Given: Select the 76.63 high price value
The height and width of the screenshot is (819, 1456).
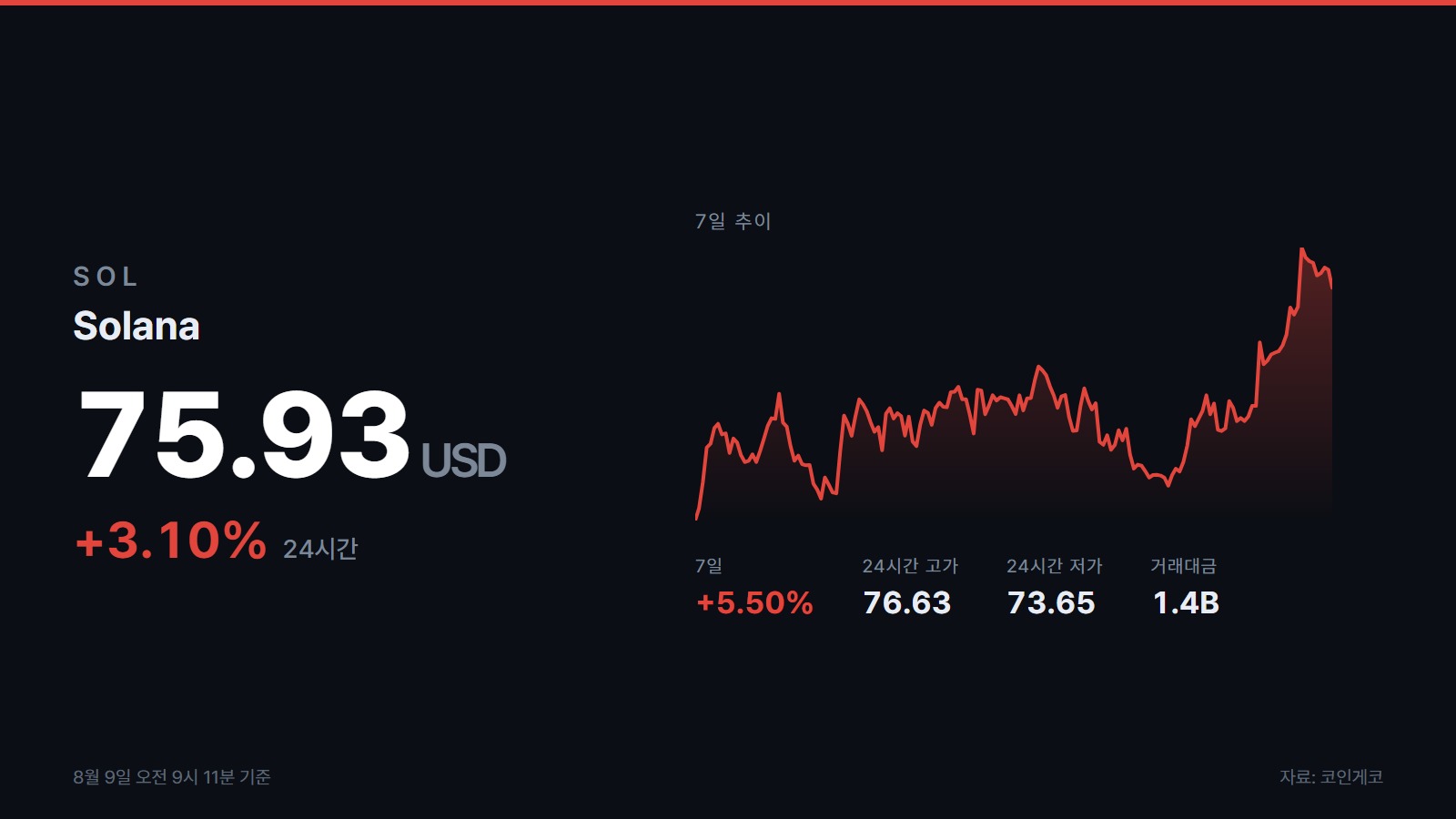Looking at the screenshot, I should (x=907, y=602).
